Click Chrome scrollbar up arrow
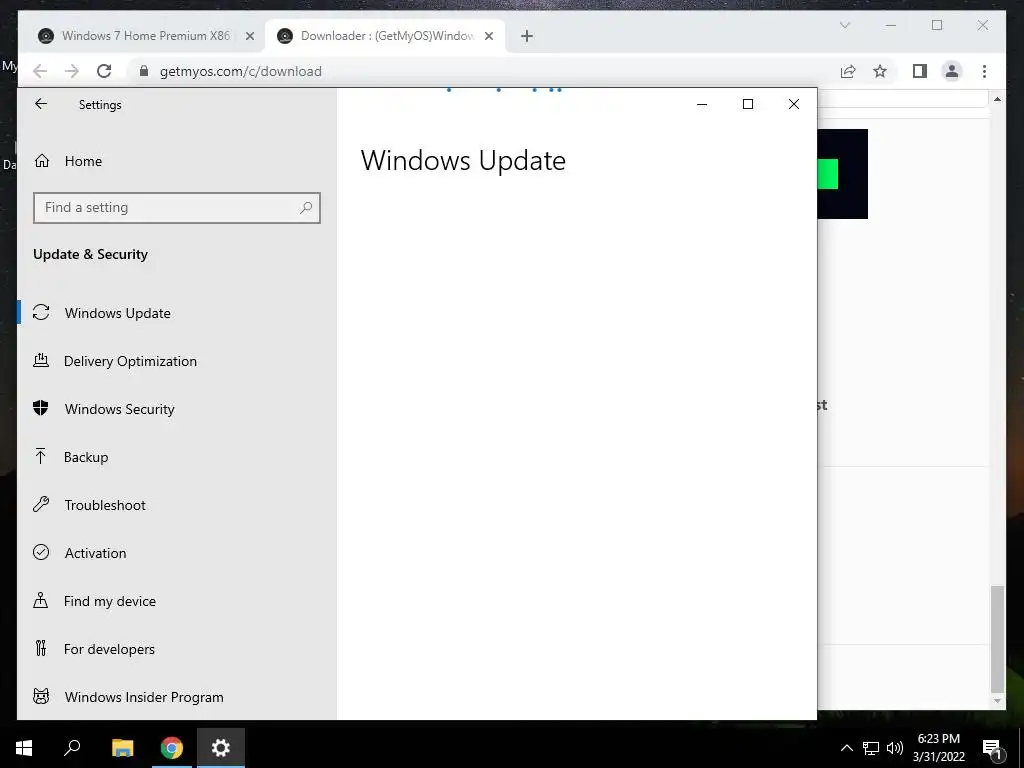Viewport: 1024px width, 768px height. pyautogui.click(x=997, y=99)
